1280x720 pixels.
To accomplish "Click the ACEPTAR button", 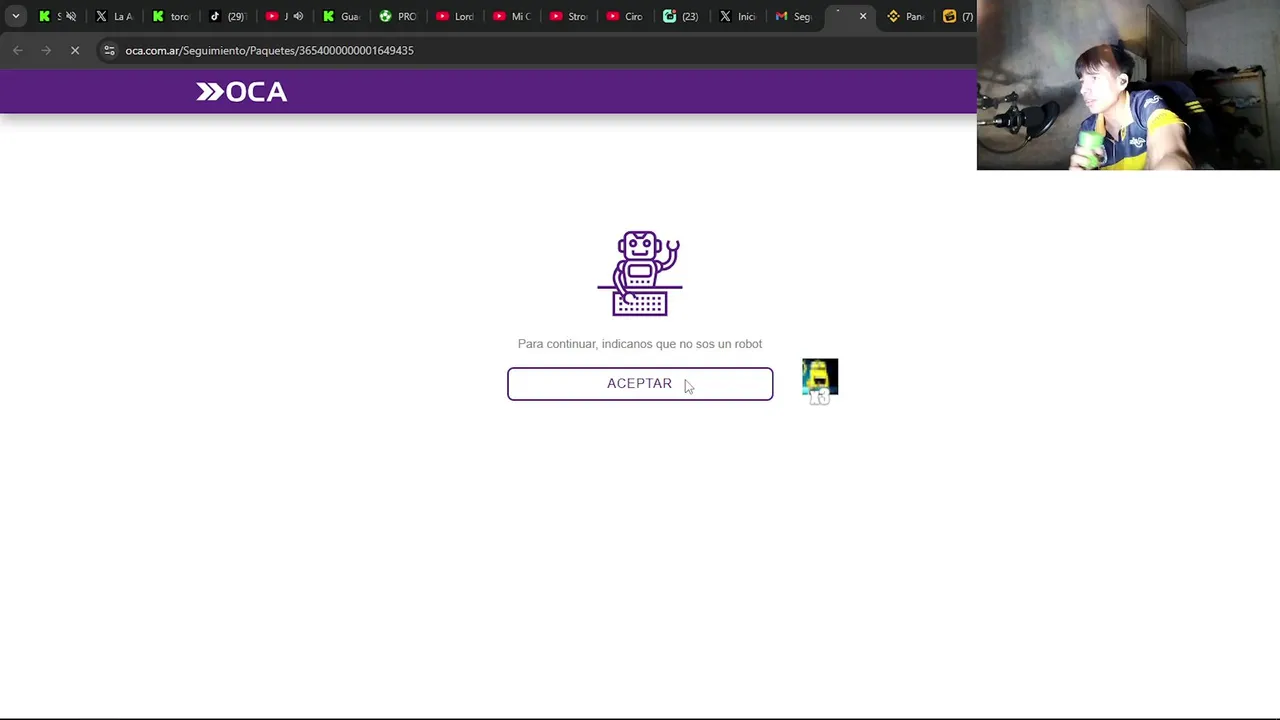I will (x=640, y=384).
